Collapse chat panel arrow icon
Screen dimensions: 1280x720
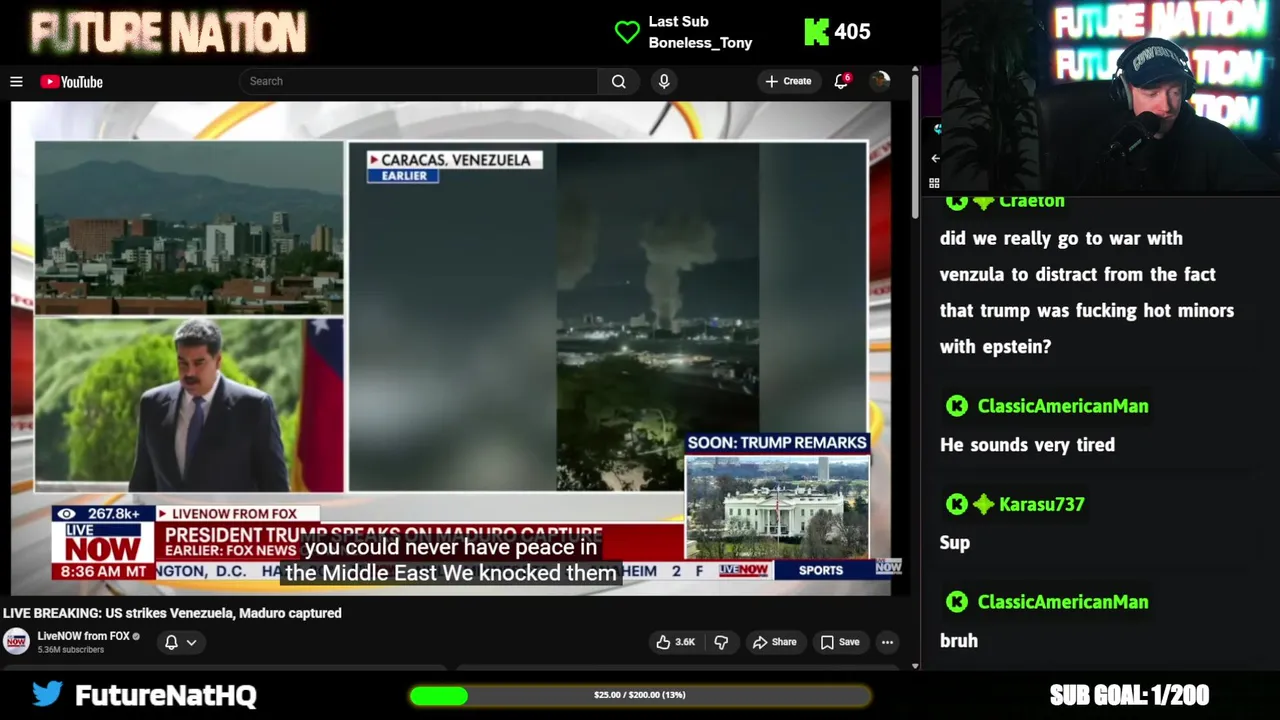(x=935, y=158)
